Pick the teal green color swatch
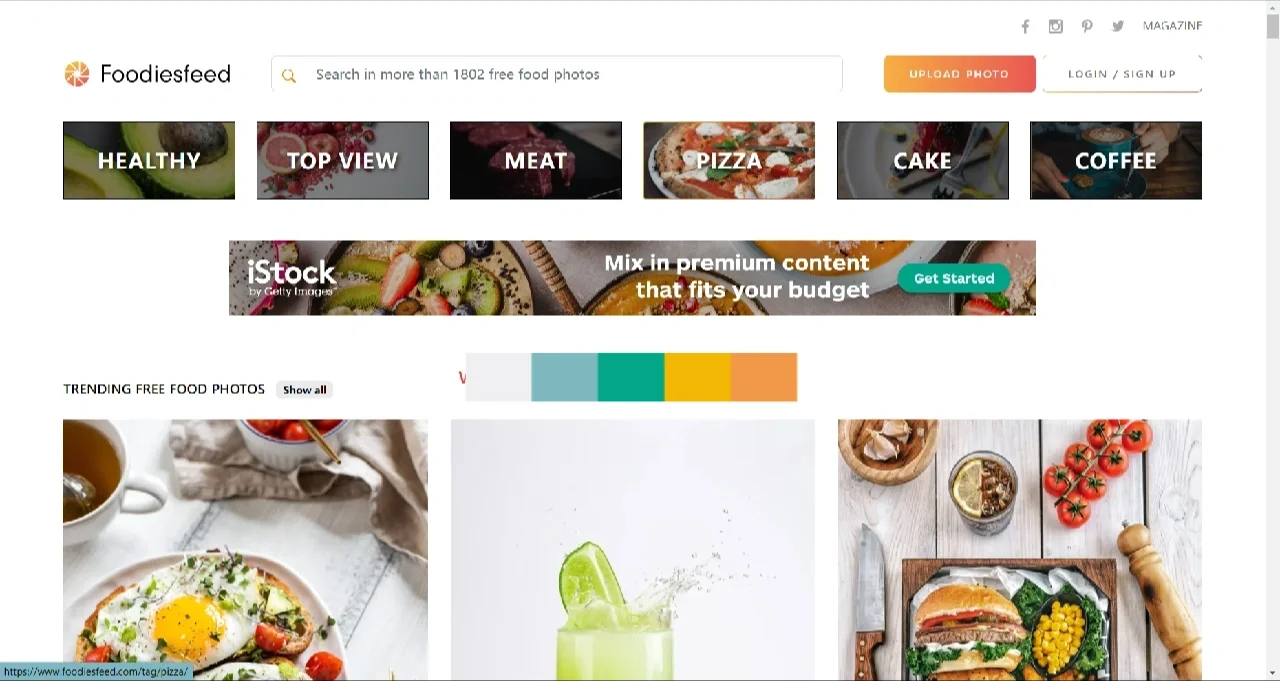Viewport: 1280px width, 681px height. [631, 377]
